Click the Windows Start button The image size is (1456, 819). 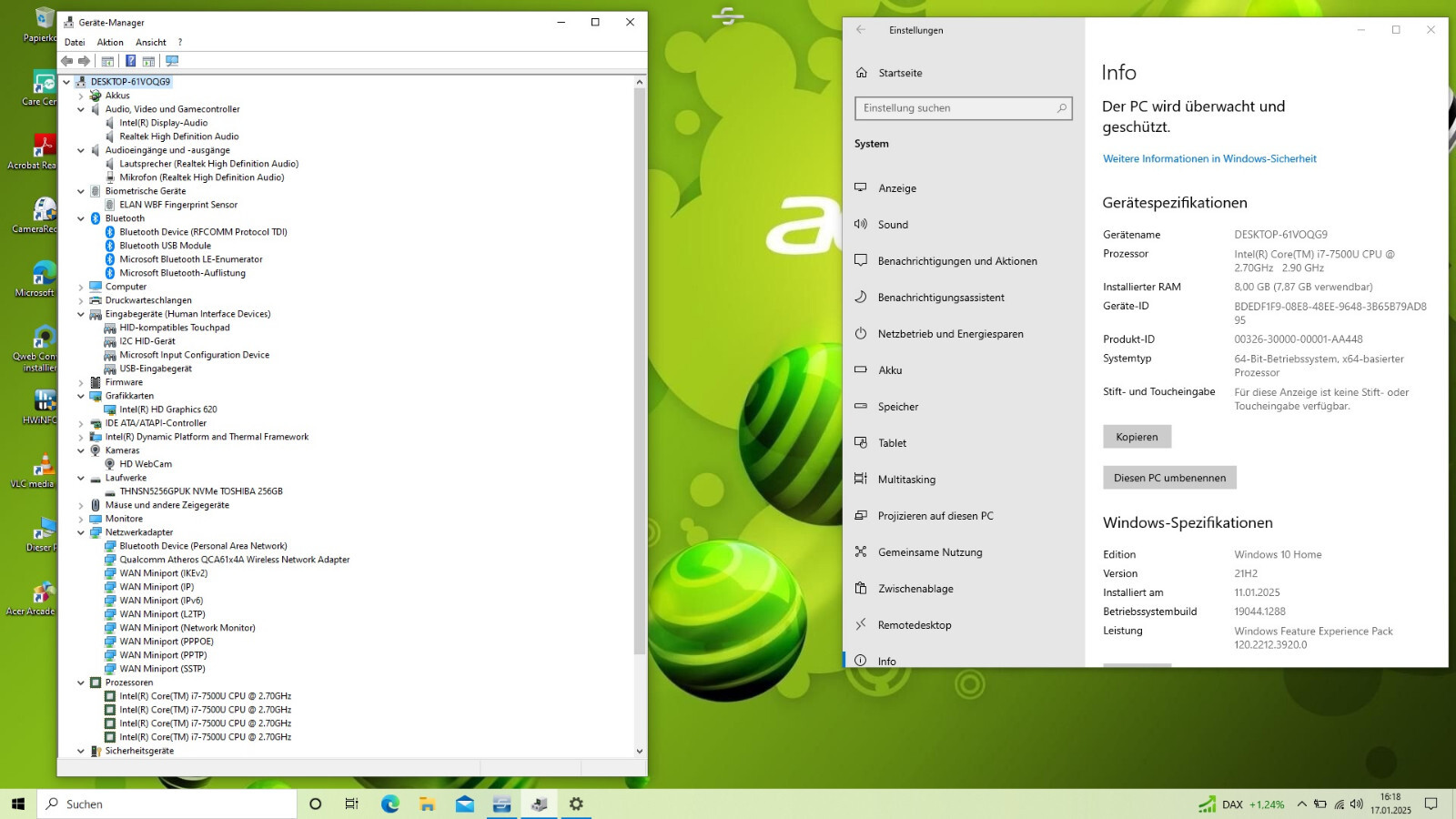tap(18, 804)
